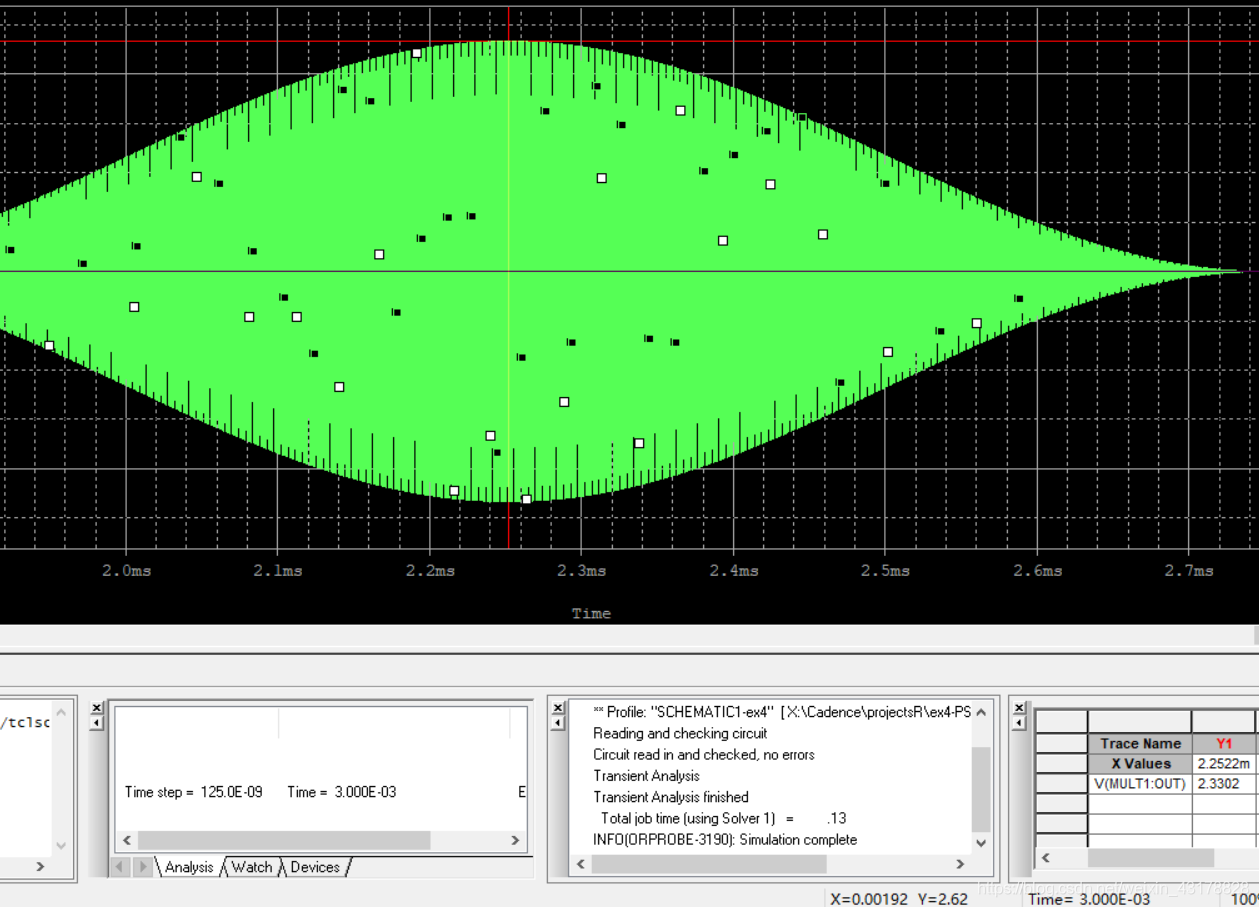Click the cursor table horizontal scrollbar thumb
The width and height of the screenshot is (1259, 907).
tap(1150, 857)
